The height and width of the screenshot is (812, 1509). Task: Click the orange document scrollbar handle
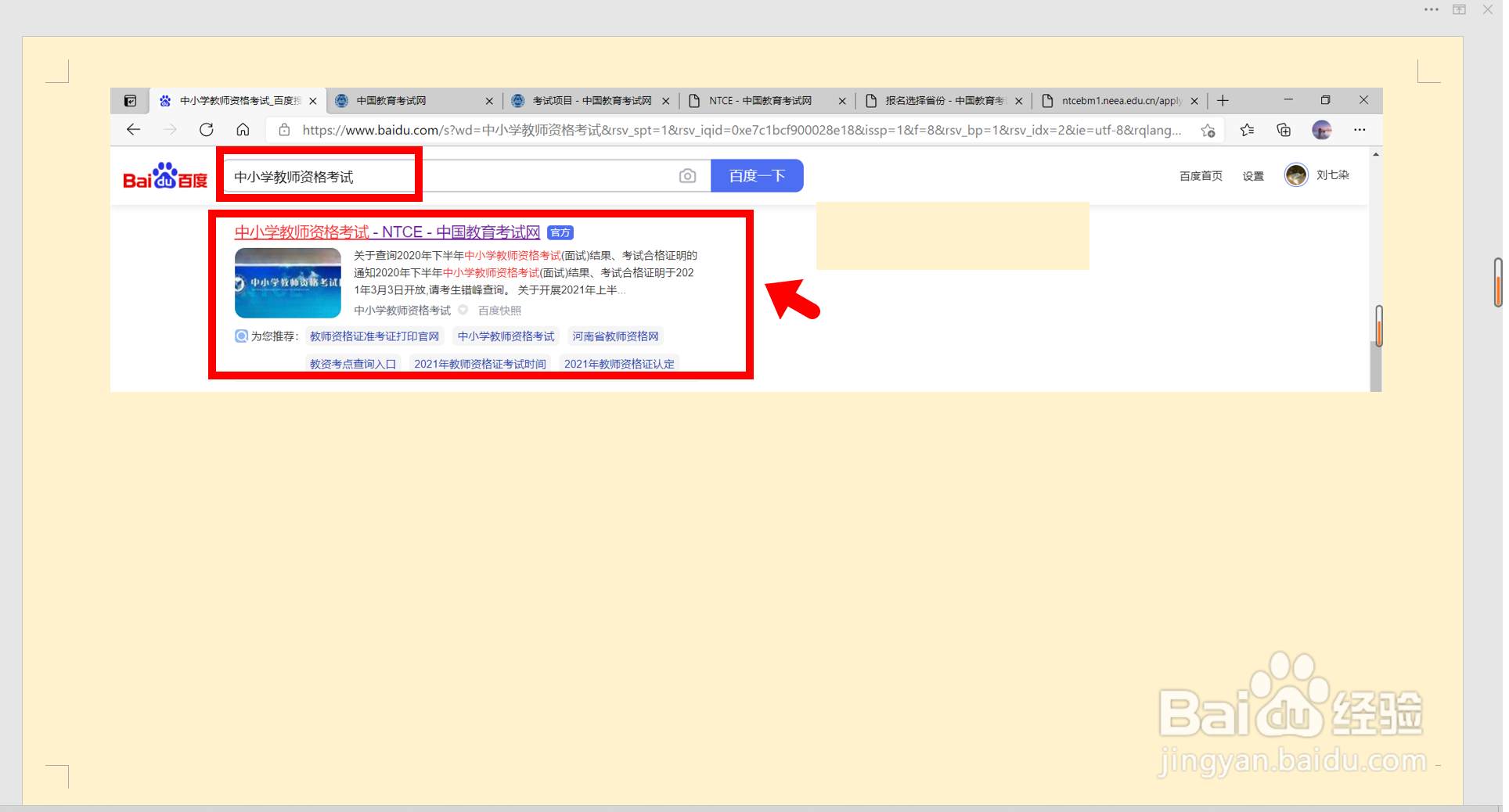tap(1498, 282)
